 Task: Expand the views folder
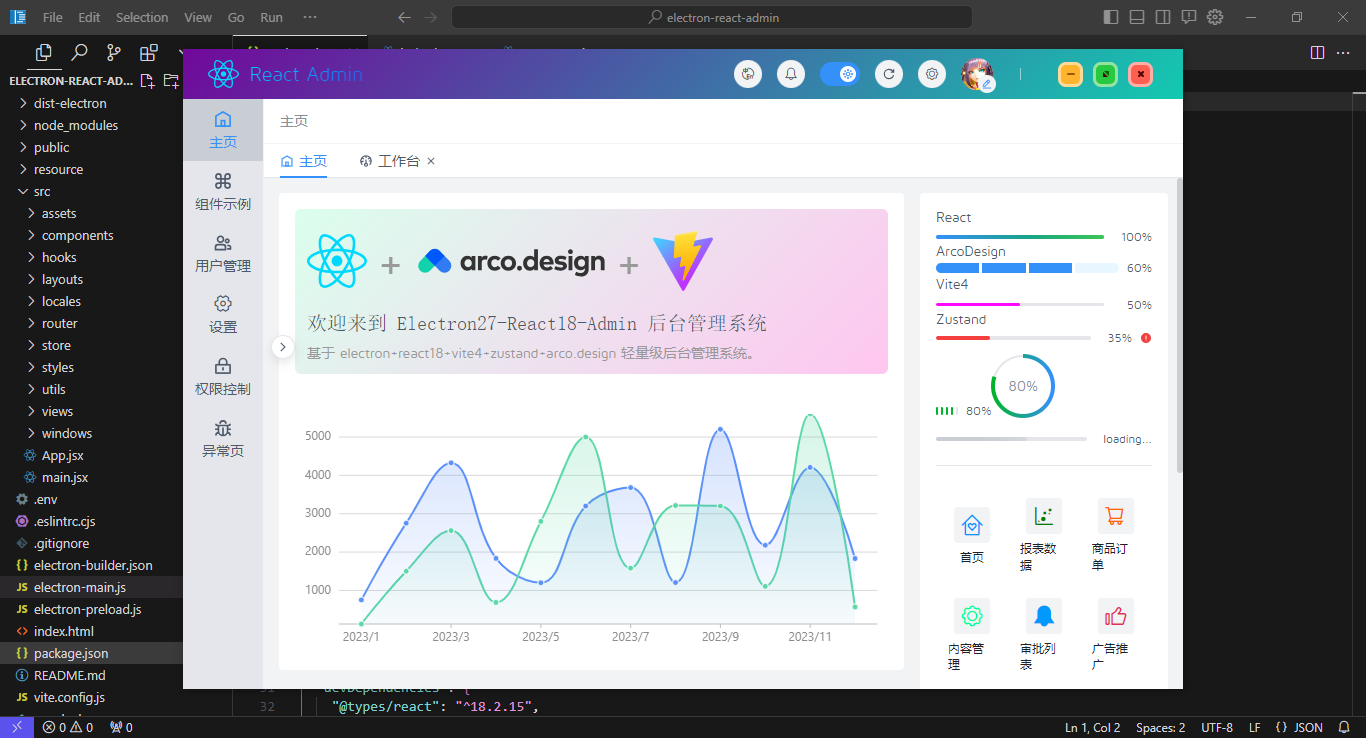tap(91, 411)
